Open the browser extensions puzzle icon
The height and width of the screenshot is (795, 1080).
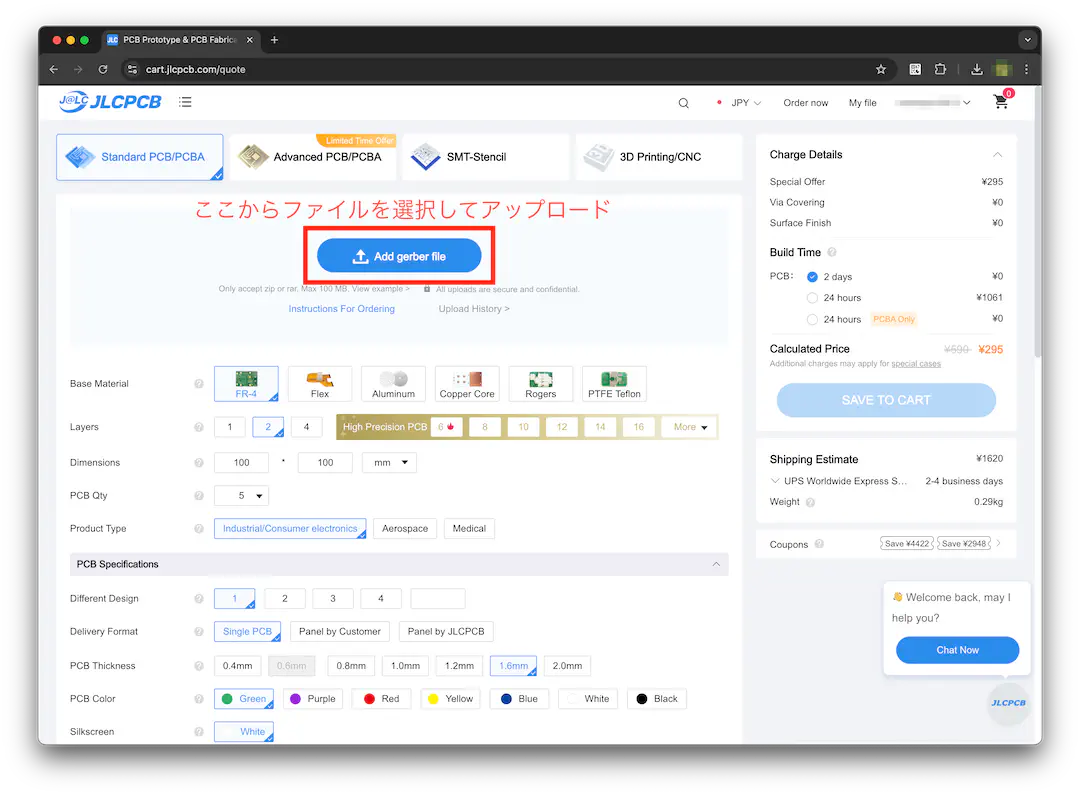(940, 69)
